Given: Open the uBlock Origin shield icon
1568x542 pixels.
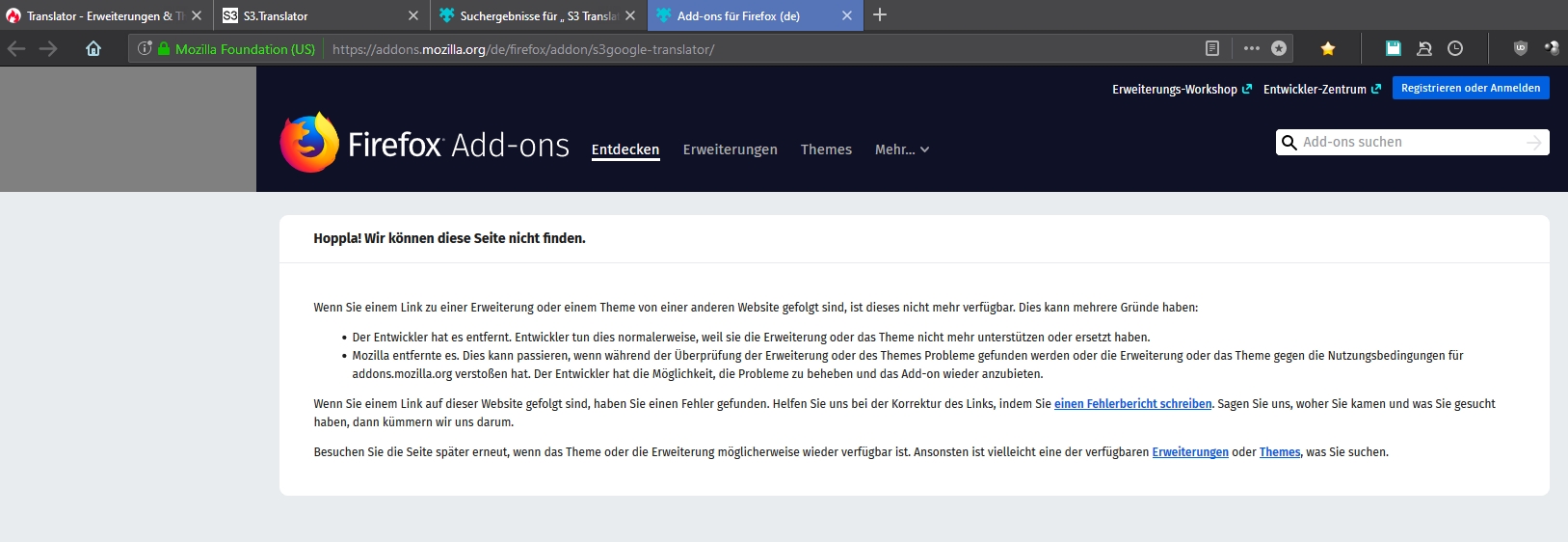Looking at the screenshot, I should pyautogui.click(x=1521, y=48).
